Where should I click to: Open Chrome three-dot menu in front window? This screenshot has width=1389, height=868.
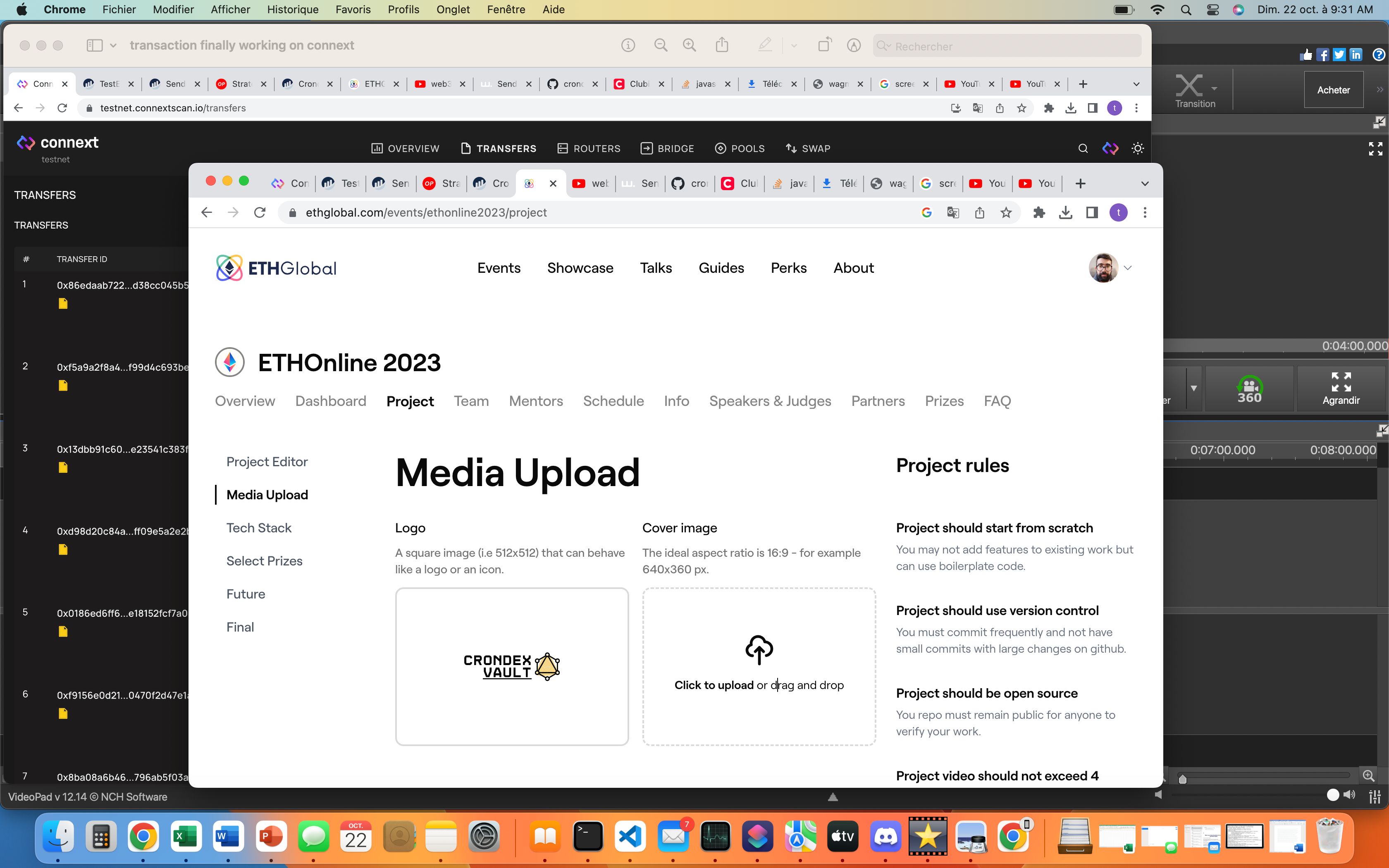tap(1145, 213)
